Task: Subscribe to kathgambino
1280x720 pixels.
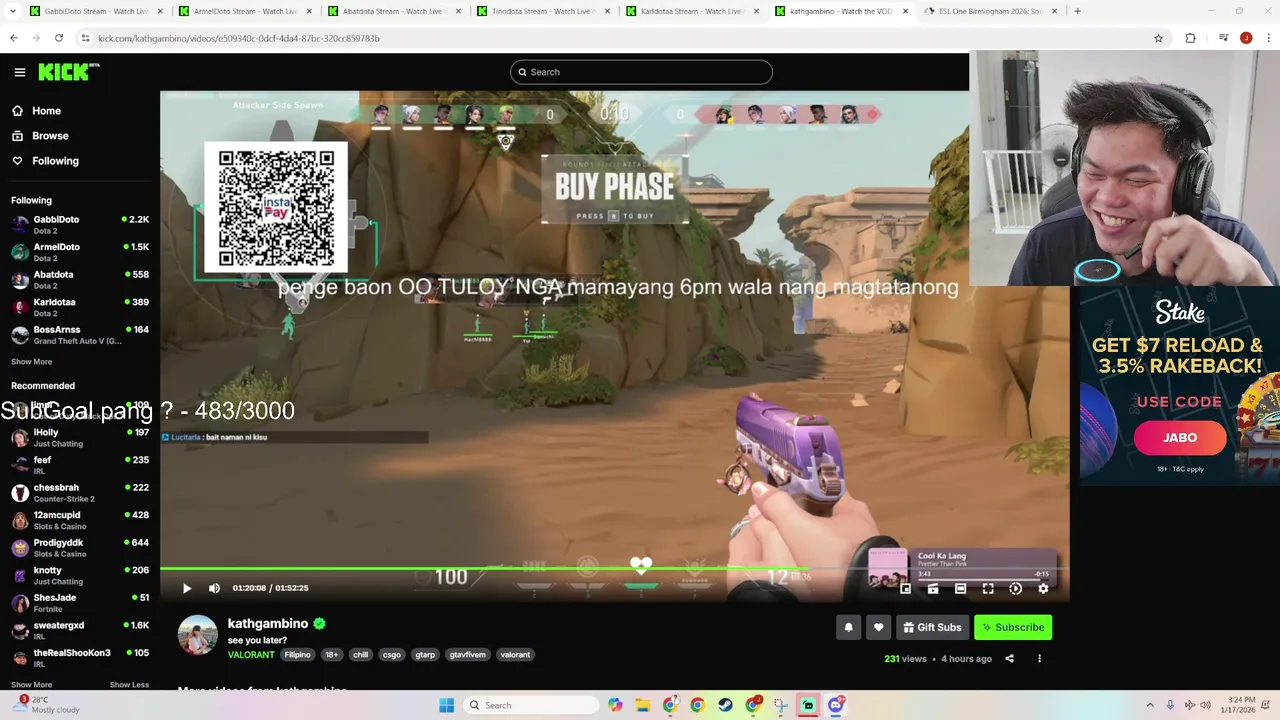Action: tap(1013, 627)
